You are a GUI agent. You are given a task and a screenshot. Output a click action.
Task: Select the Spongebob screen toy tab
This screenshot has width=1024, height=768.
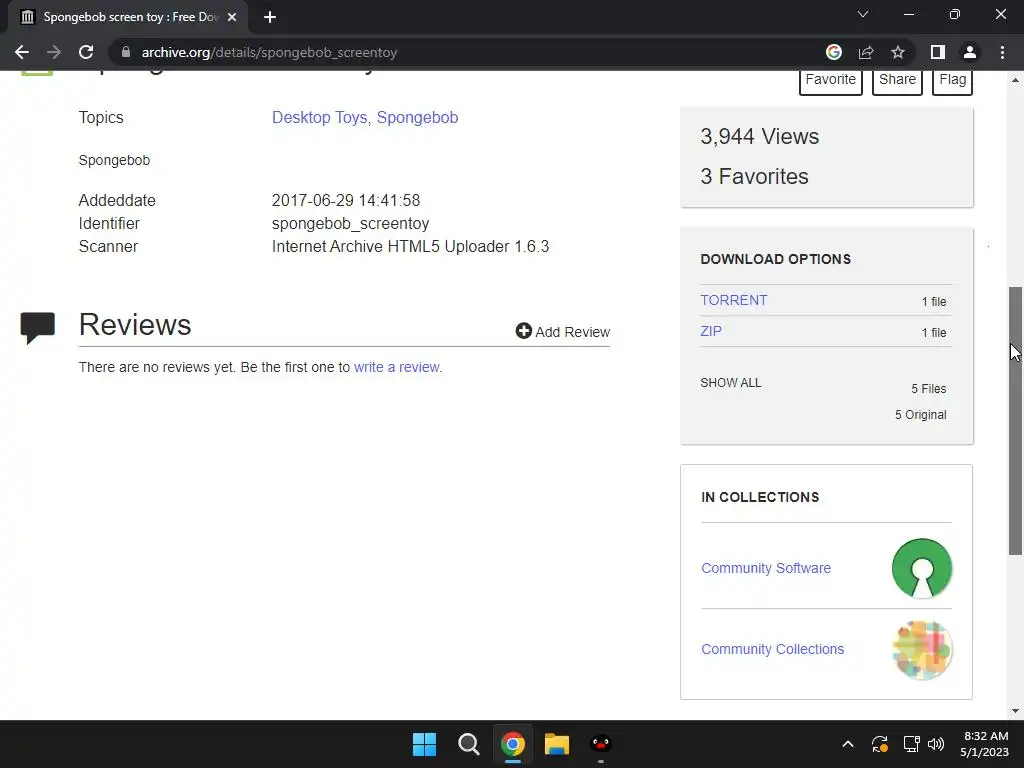pos(128,17)
